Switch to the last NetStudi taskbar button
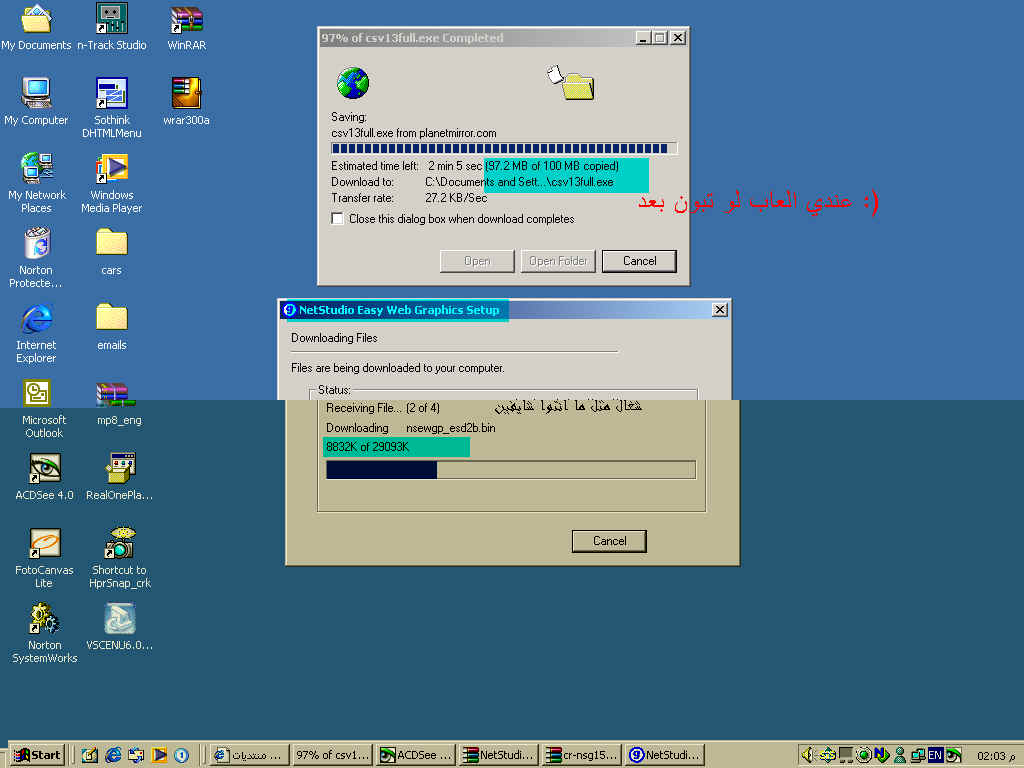 pos(665,755)
